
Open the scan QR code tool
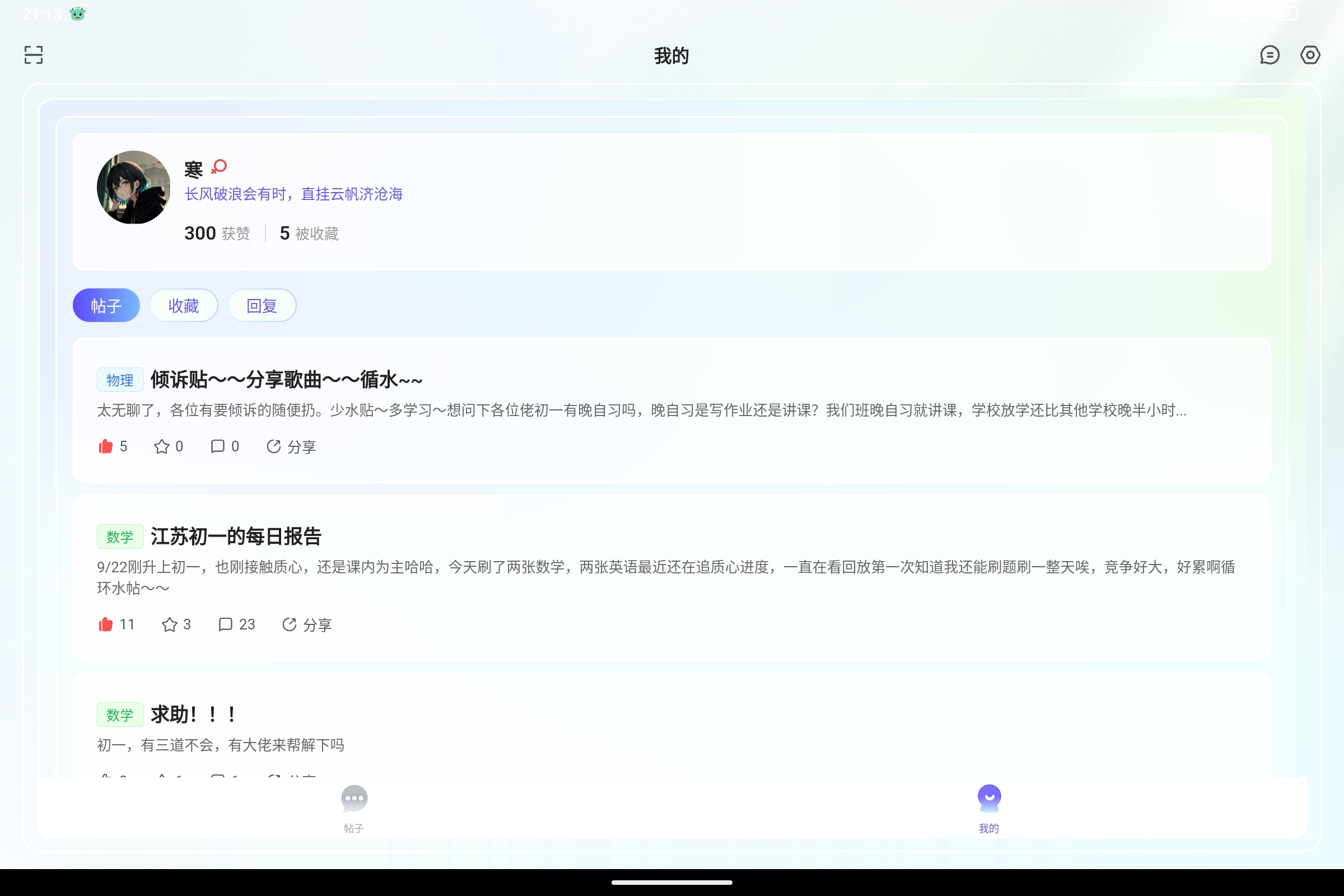[32, 54]
